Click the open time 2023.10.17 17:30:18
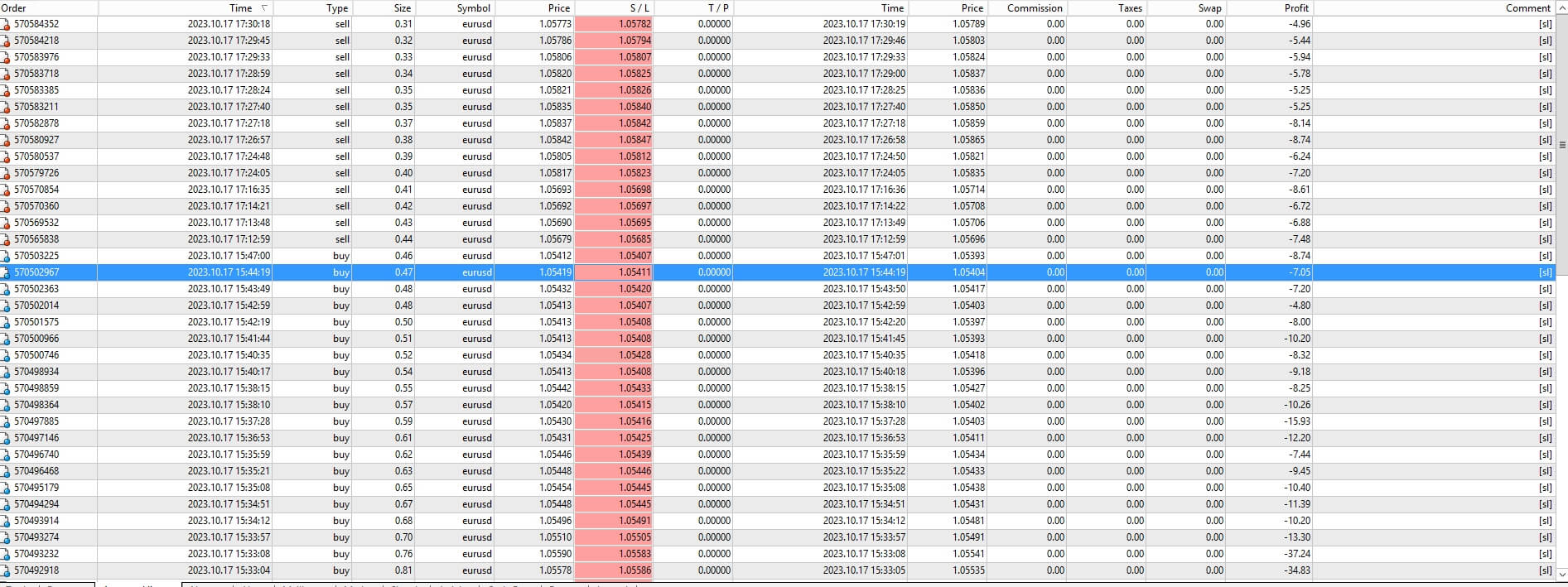Image resolution: width=1568 pixels, height=587 pixels. coord(229,24)
